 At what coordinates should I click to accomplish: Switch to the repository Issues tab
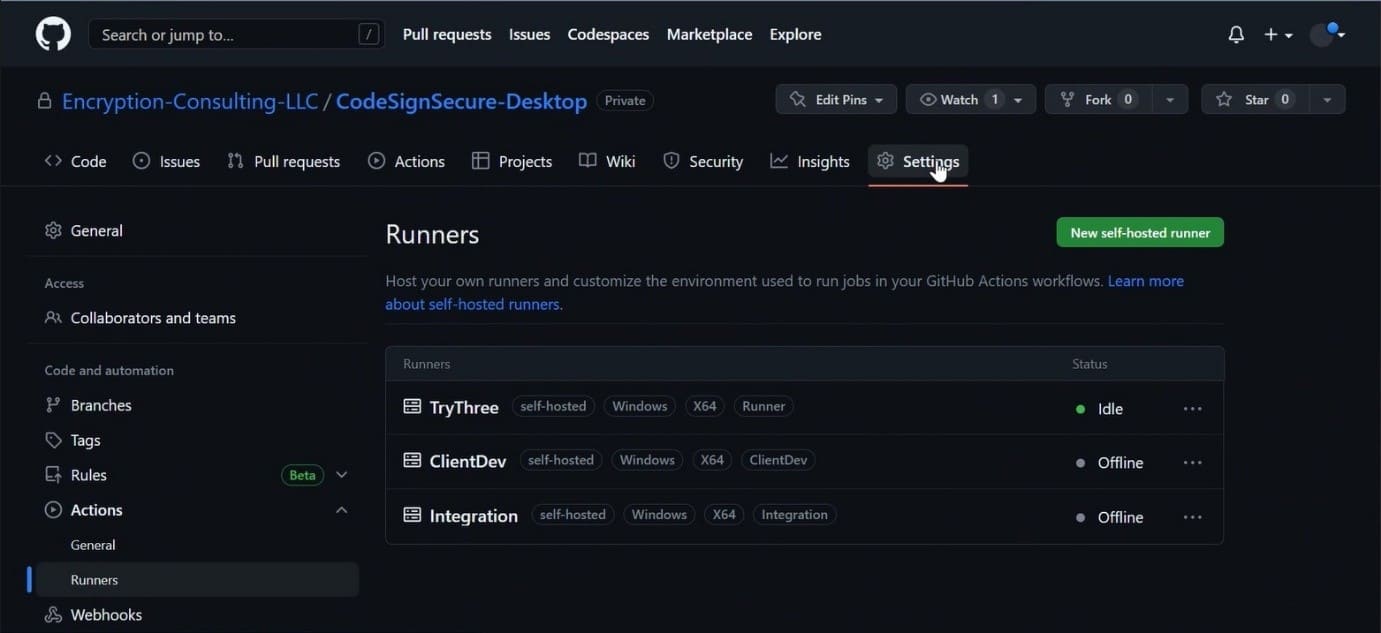click(x=166, y=161)
